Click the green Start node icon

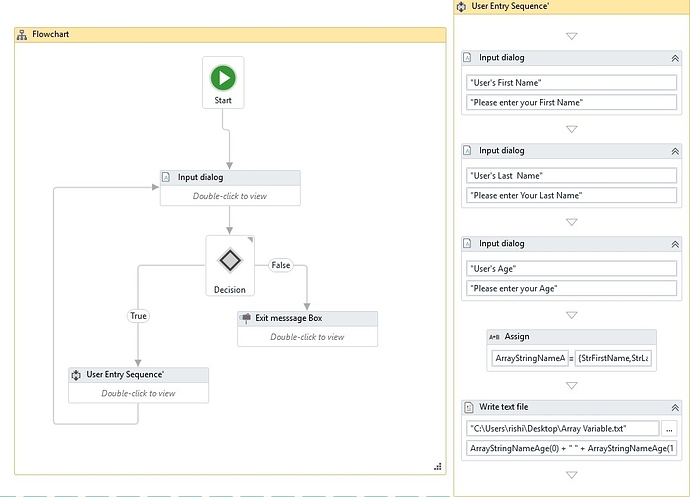(x=222, y=77)
